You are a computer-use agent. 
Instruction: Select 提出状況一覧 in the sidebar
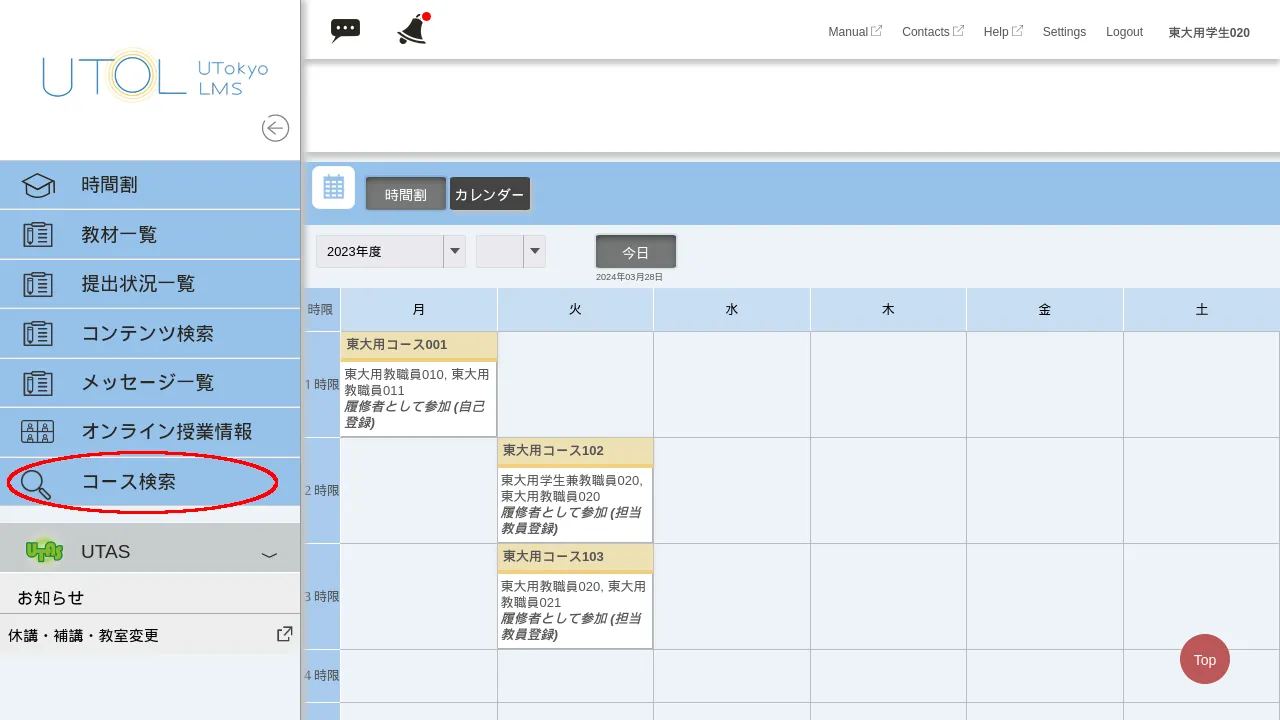138,284
